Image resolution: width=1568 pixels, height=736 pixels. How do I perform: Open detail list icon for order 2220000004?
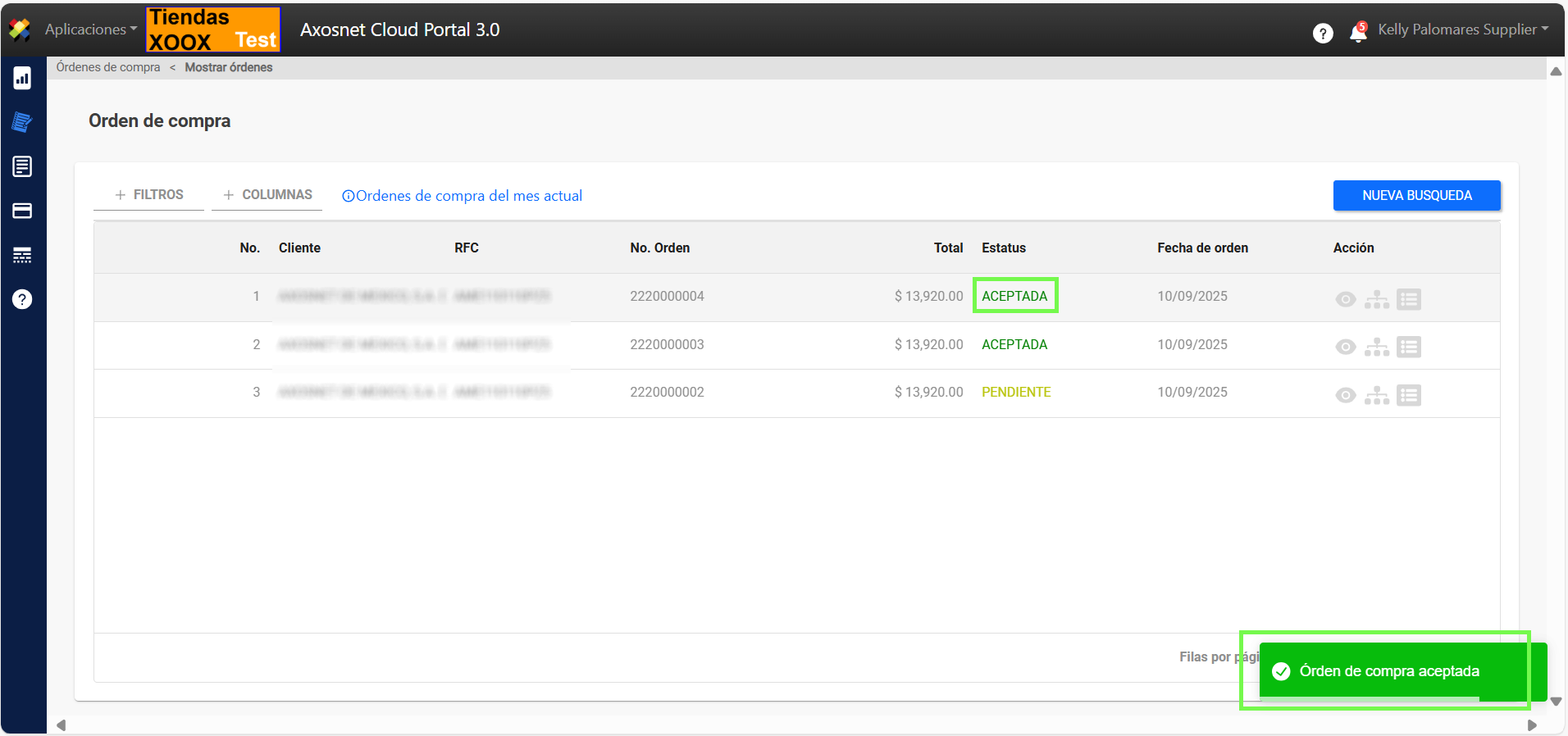point(1408,299)
